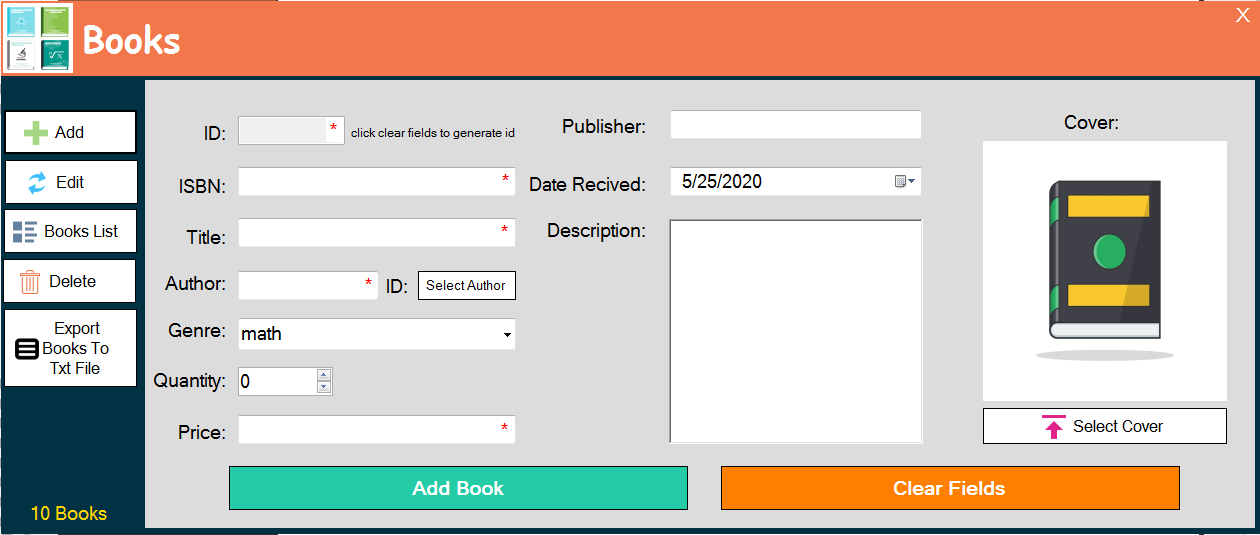Screen dimensions: 1260x535
Task: Click inside the Publisher input field
Action: [x=795, y=125]
